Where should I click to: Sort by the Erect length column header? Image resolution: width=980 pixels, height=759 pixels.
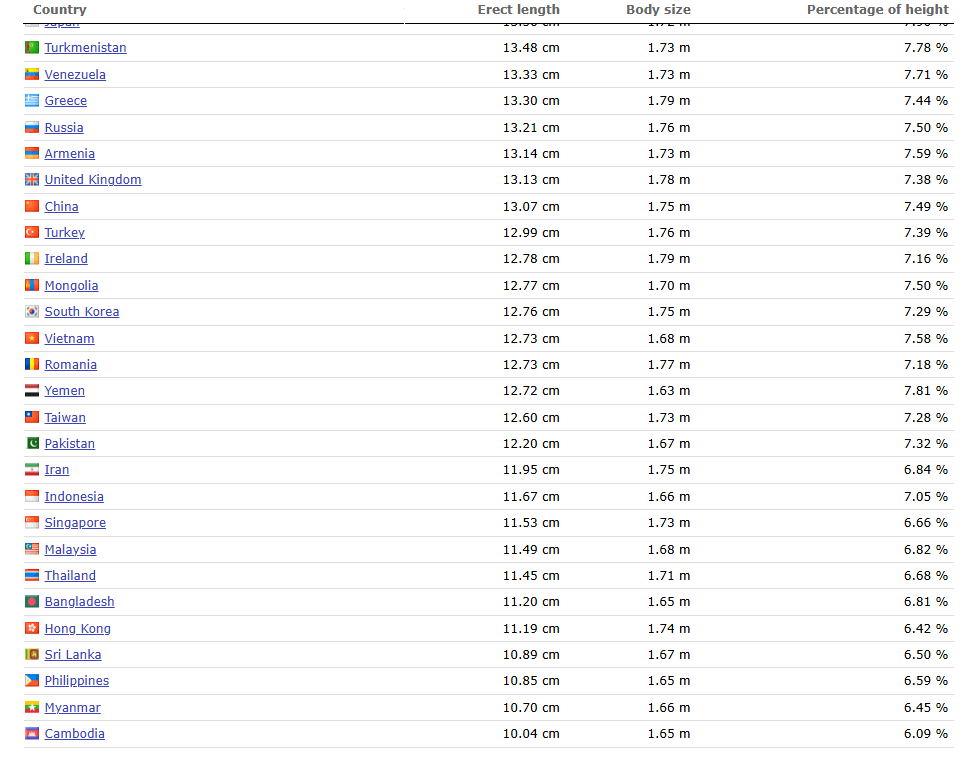pyautogui.click(x=518, y=10)
